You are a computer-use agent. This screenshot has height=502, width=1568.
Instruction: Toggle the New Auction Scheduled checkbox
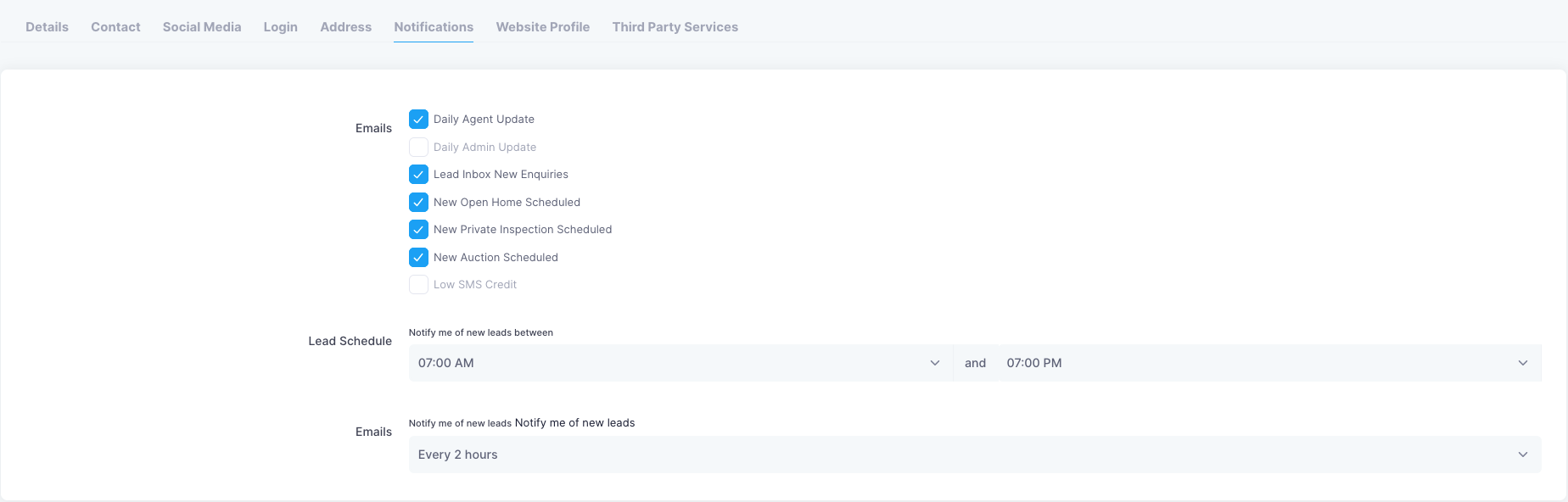click(x=418, y=258)
